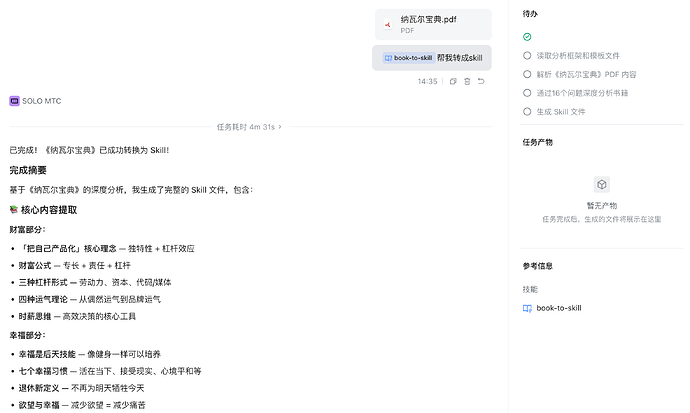
Task: Copy the message using the copy icon
Action: [453, 81]
